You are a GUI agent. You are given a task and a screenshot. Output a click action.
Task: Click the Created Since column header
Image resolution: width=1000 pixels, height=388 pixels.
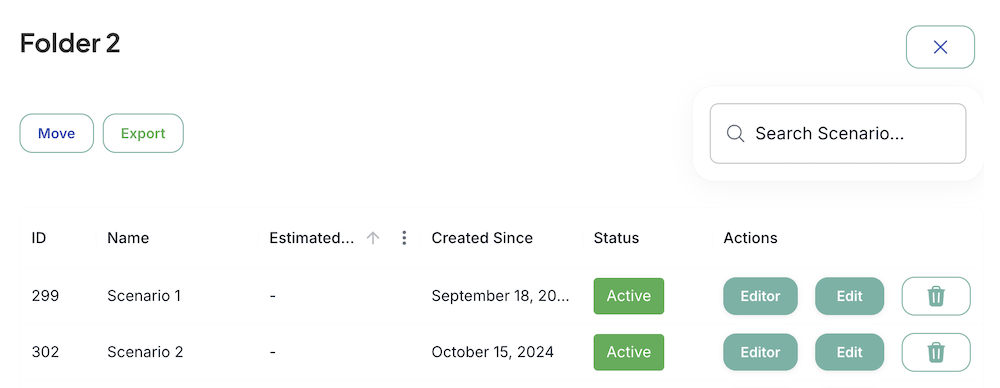click(482, 238)
